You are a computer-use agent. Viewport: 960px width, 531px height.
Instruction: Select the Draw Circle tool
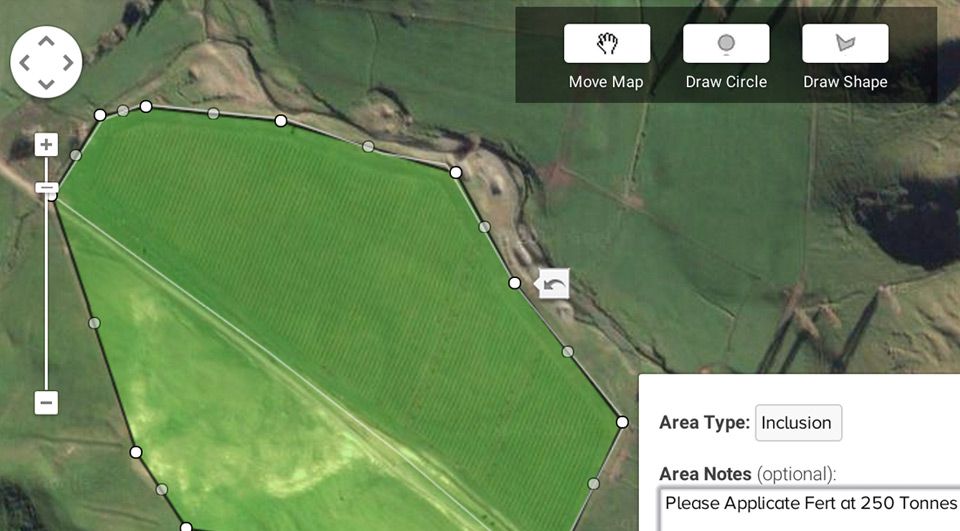726,43
